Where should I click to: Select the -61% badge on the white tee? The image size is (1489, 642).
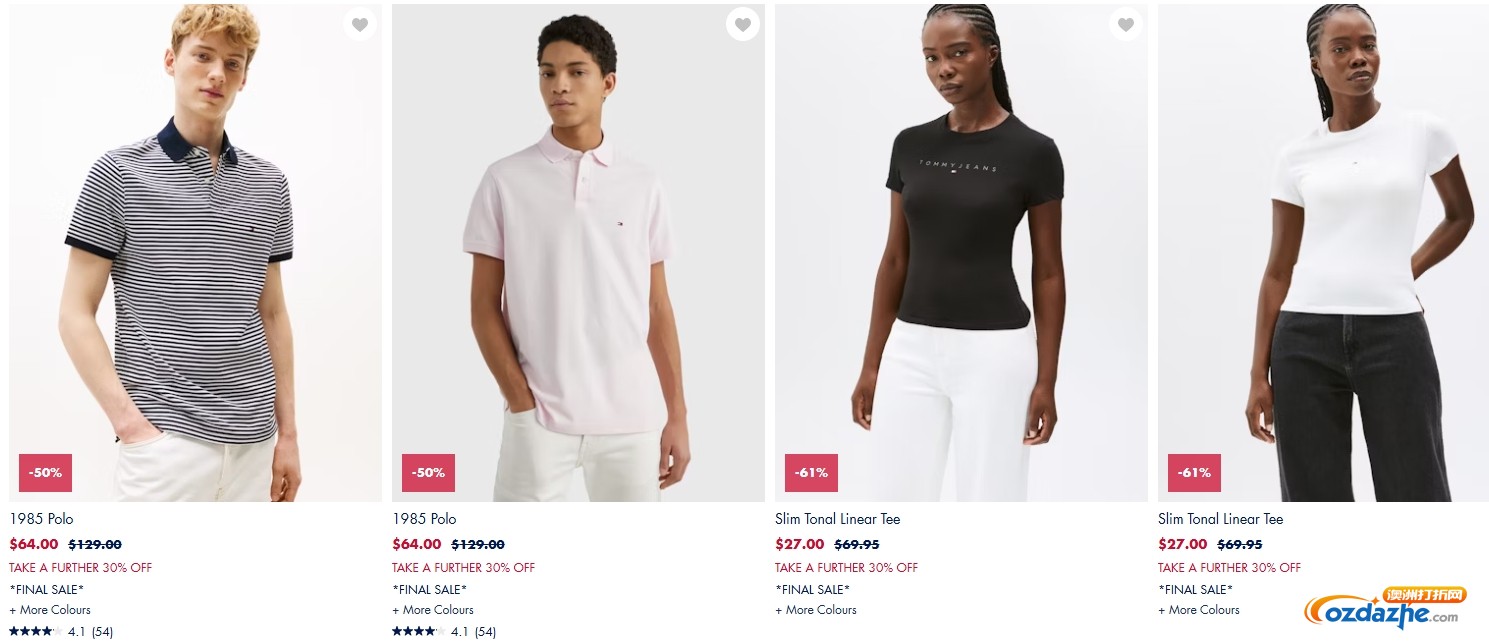(1194, 473)
